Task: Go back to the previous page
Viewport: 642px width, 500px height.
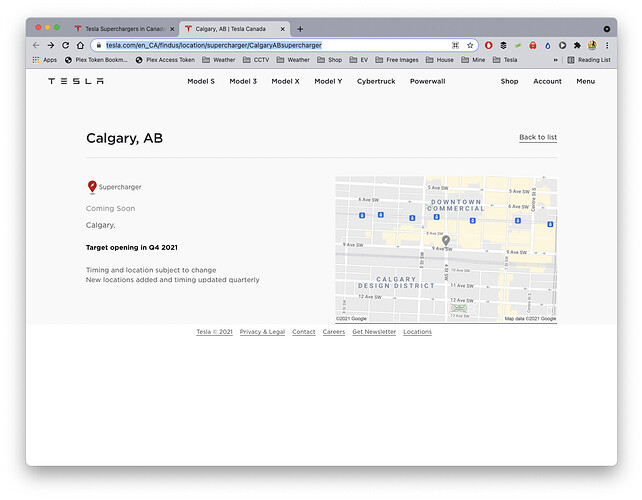Action: 36,45
